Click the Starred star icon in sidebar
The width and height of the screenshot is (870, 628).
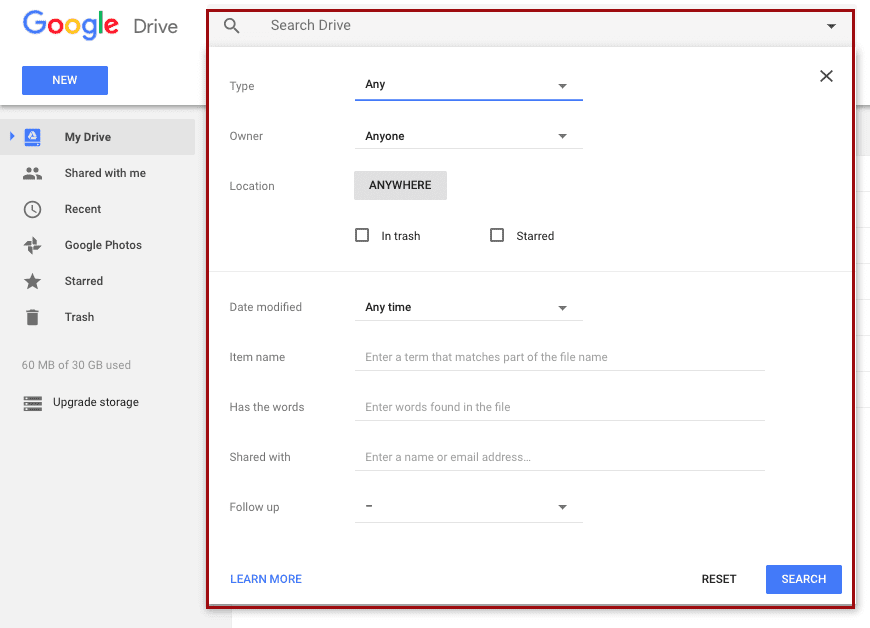(x=32, y=281)
